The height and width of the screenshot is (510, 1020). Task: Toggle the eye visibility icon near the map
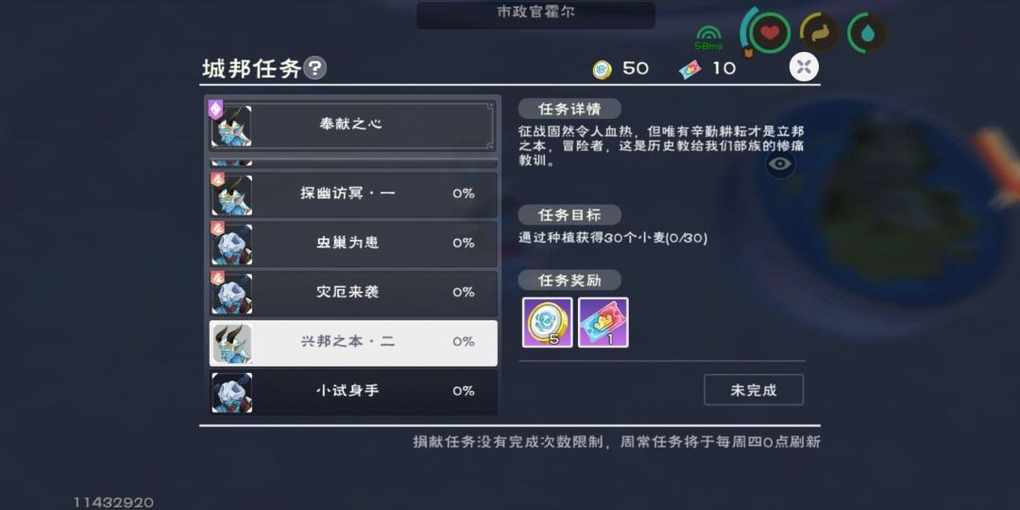(x=780, y=163)
